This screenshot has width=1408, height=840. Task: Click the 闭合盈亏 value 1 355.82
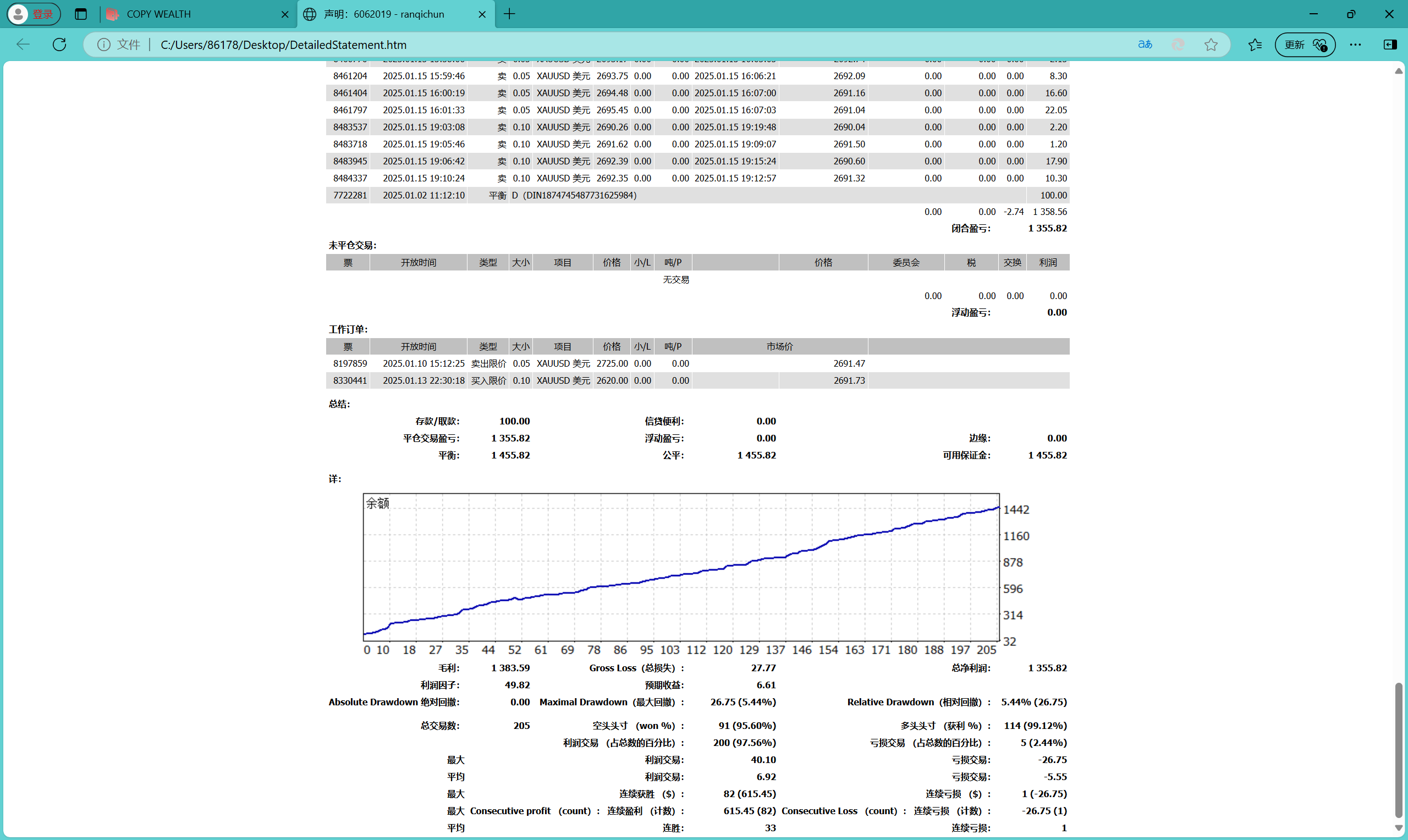[1047, 228]
